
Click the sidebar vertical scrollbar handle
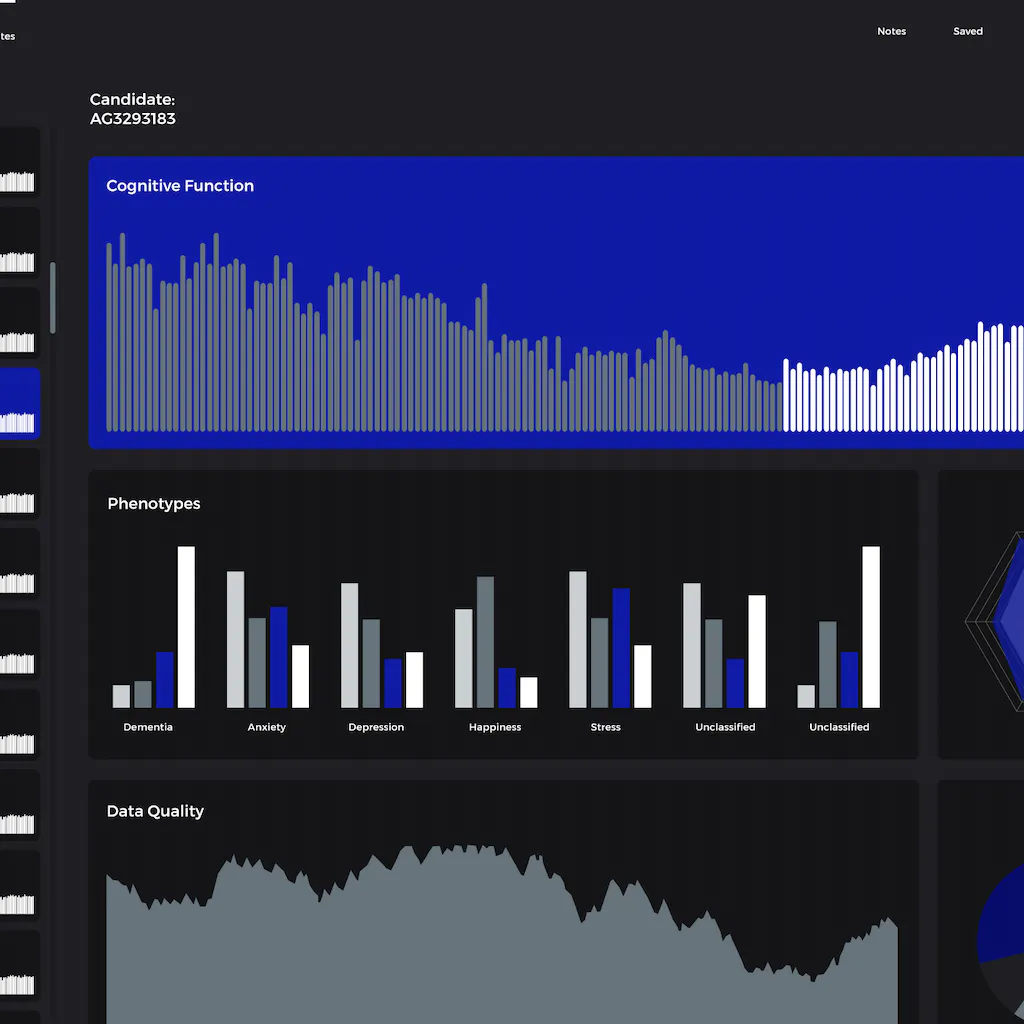point(53,297)
